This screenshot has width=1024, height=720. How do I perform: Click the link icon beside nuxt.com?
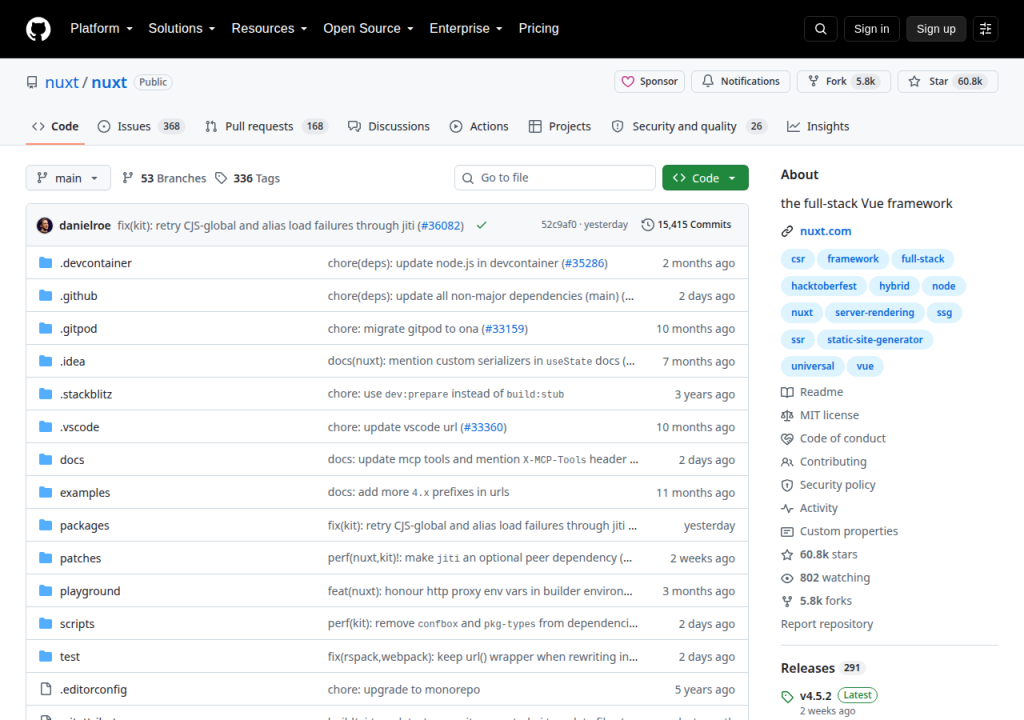pos(787,231)
